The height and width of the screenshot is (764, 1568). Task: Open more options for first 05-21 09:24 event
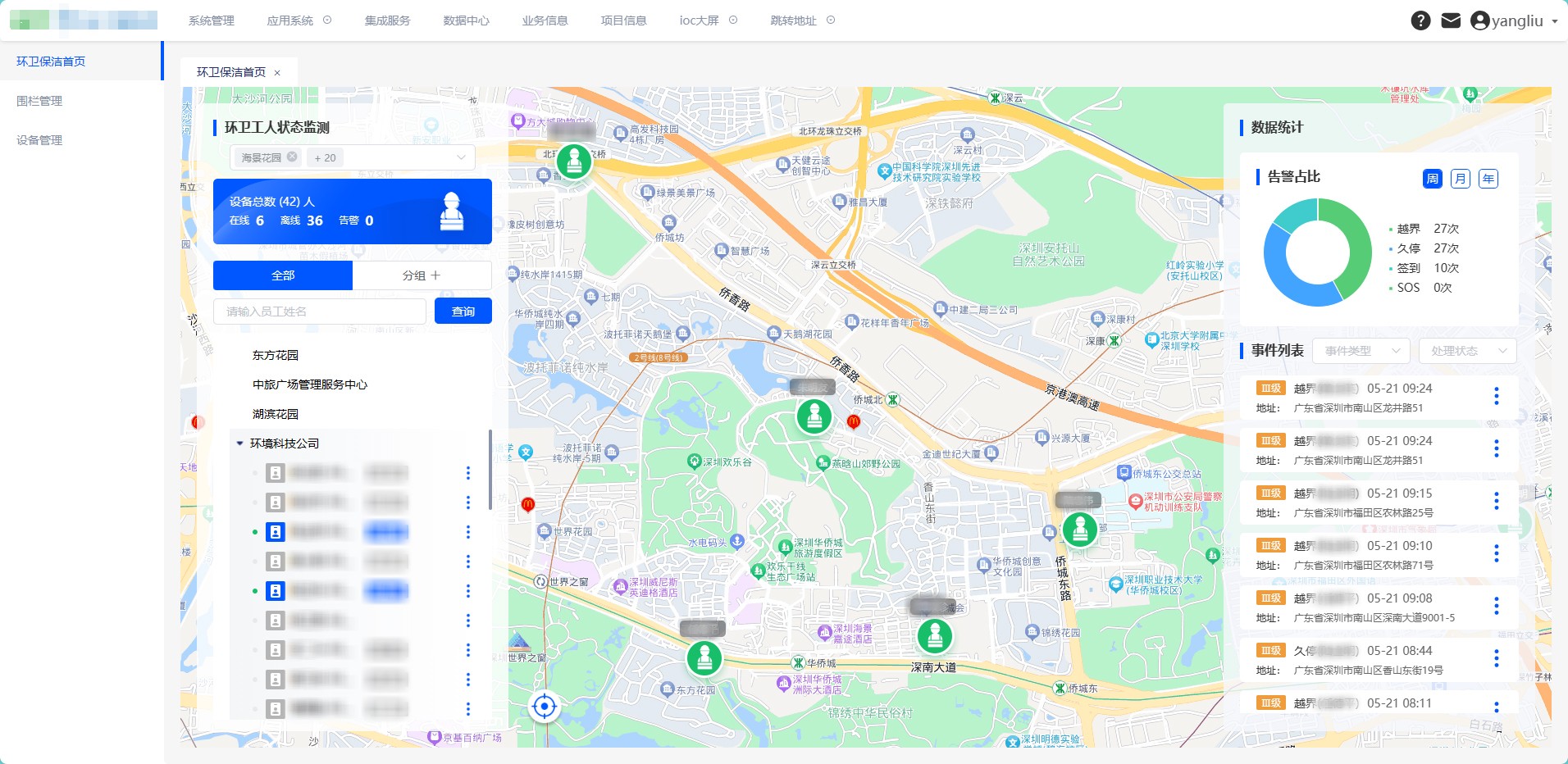(x=1497, y=396)
